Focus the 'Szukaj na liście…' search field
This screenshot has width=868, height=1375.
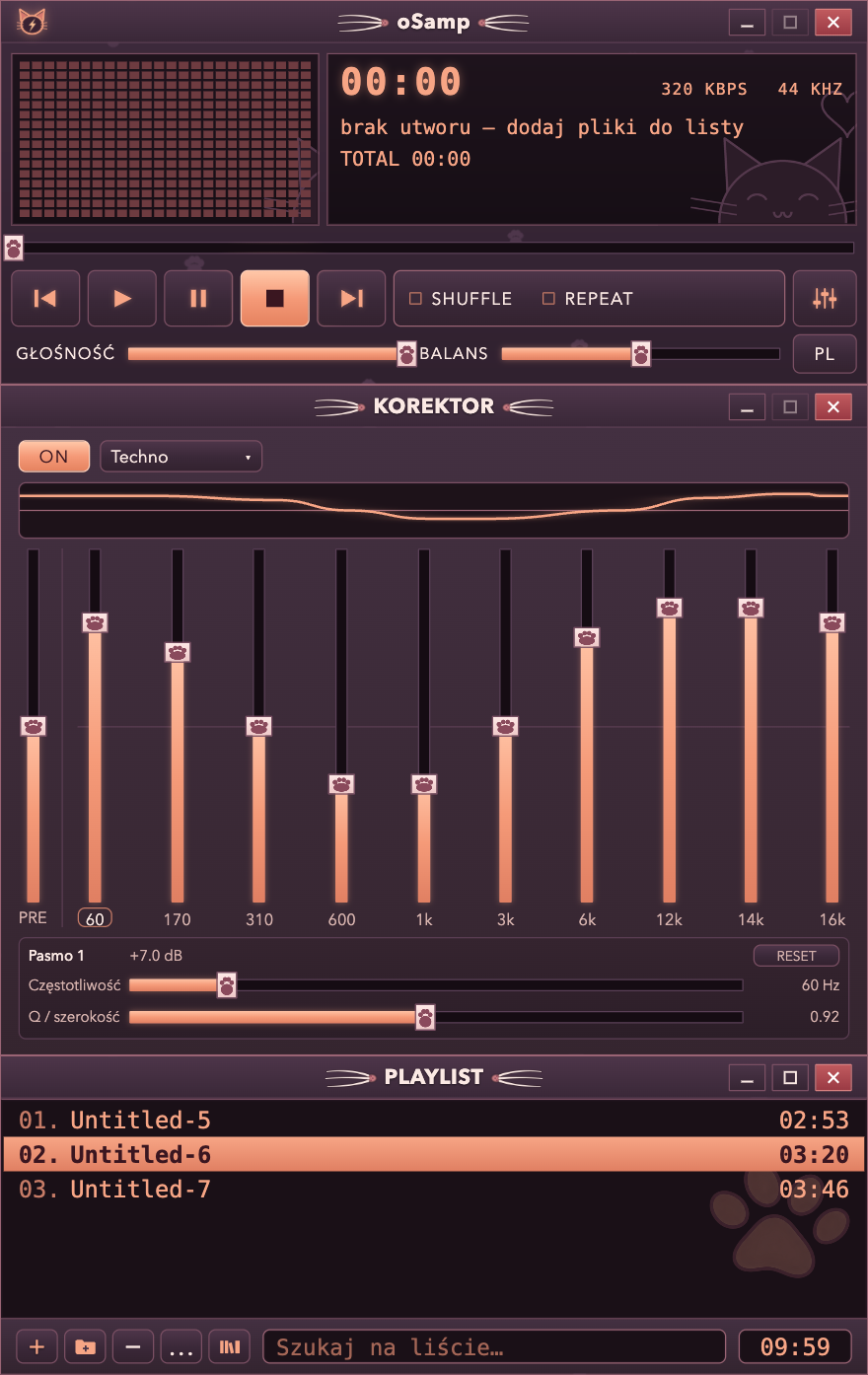click(494, 1346)
